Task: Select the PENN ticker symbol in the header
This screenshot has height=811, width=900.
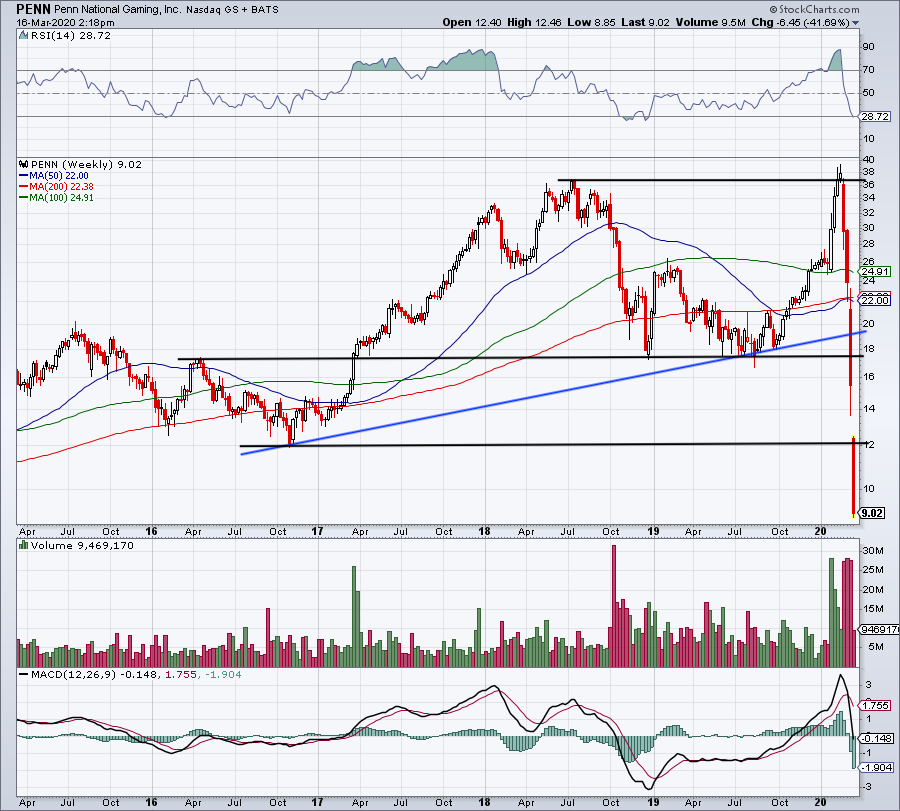Action: click(x=33, y=9)
